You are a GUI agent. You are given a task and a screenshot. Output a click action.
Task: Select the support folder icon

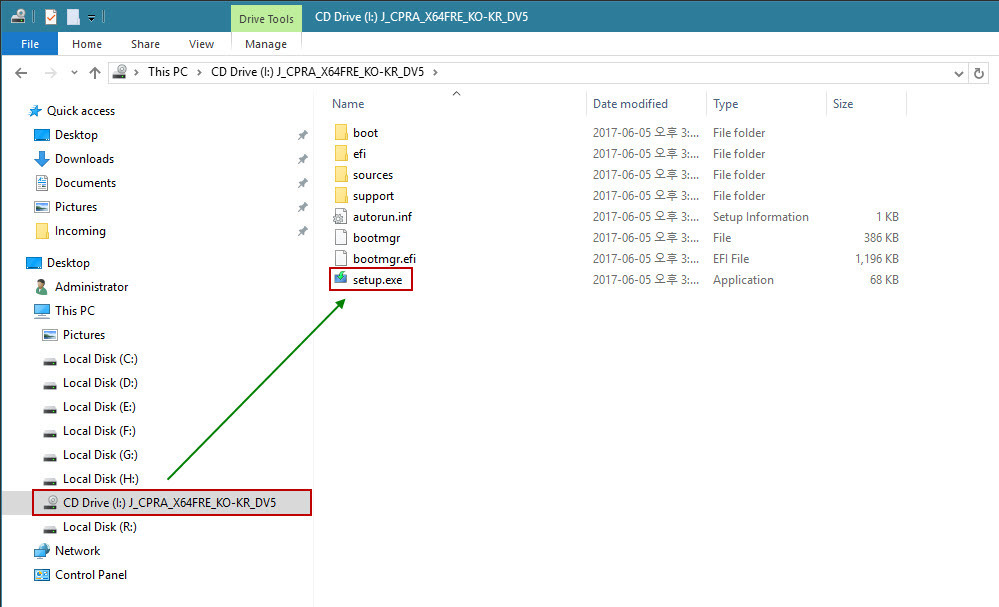click(x=341, y=196)
